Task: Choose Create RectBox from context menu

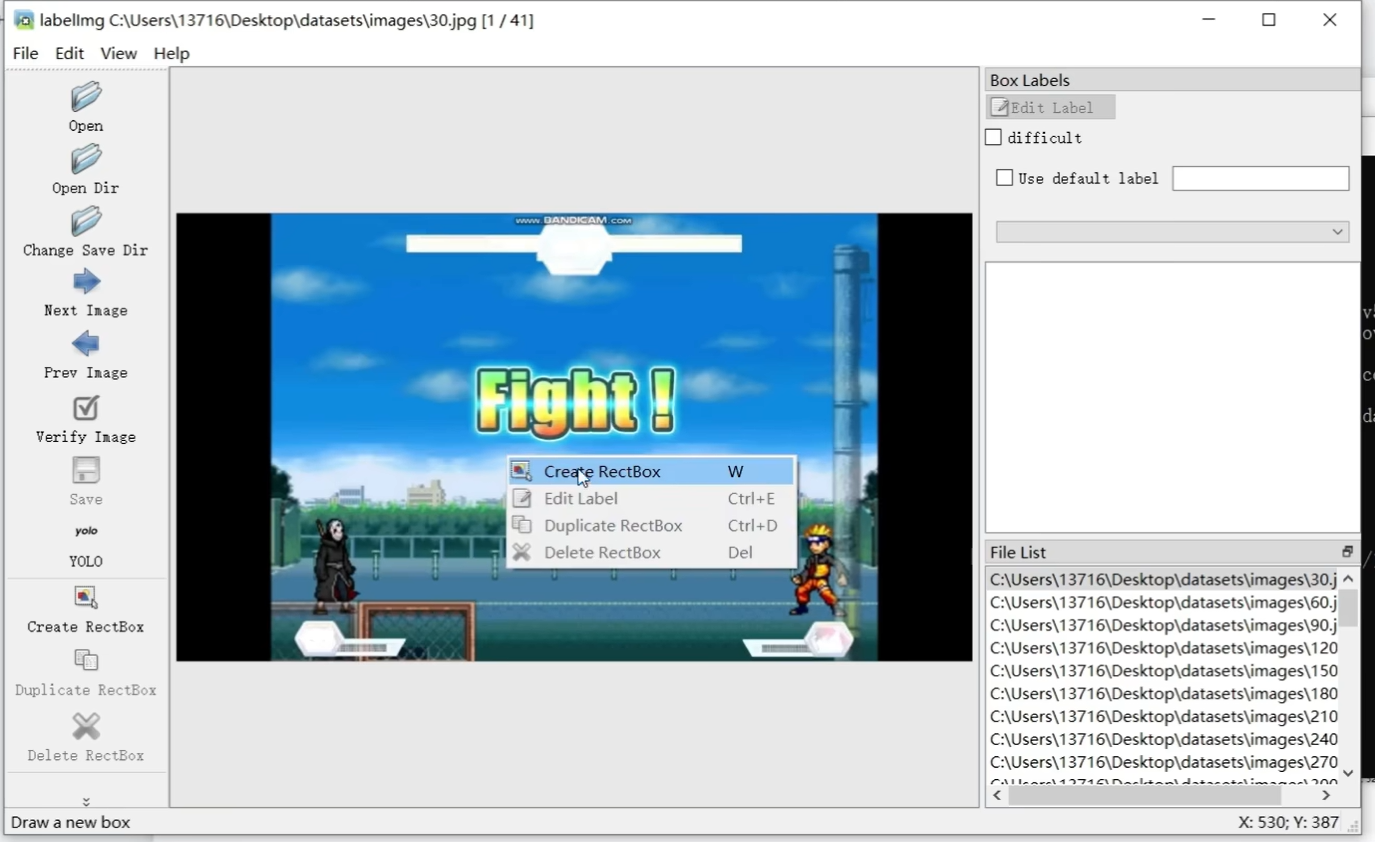Action: (602, 471)
